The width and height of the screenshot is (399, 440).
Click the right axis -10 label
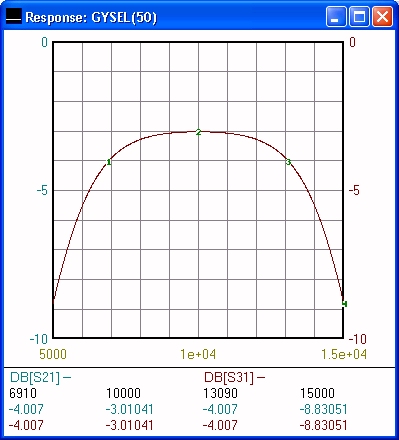point(358,339)
